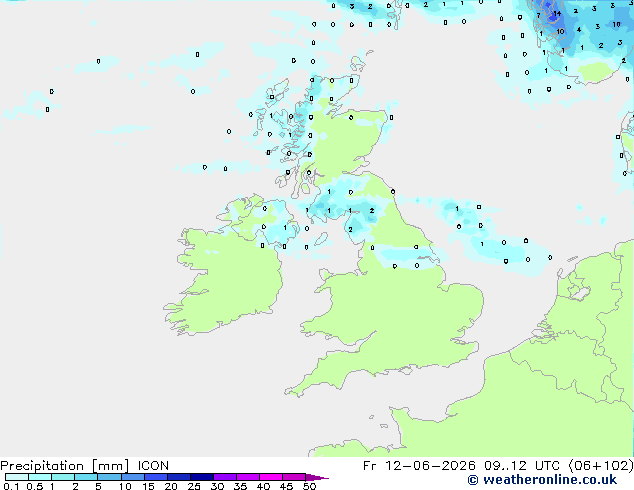Click the 'Precipitation' title text
This screenshot has height=490, width=634.
tap(42, 466)
